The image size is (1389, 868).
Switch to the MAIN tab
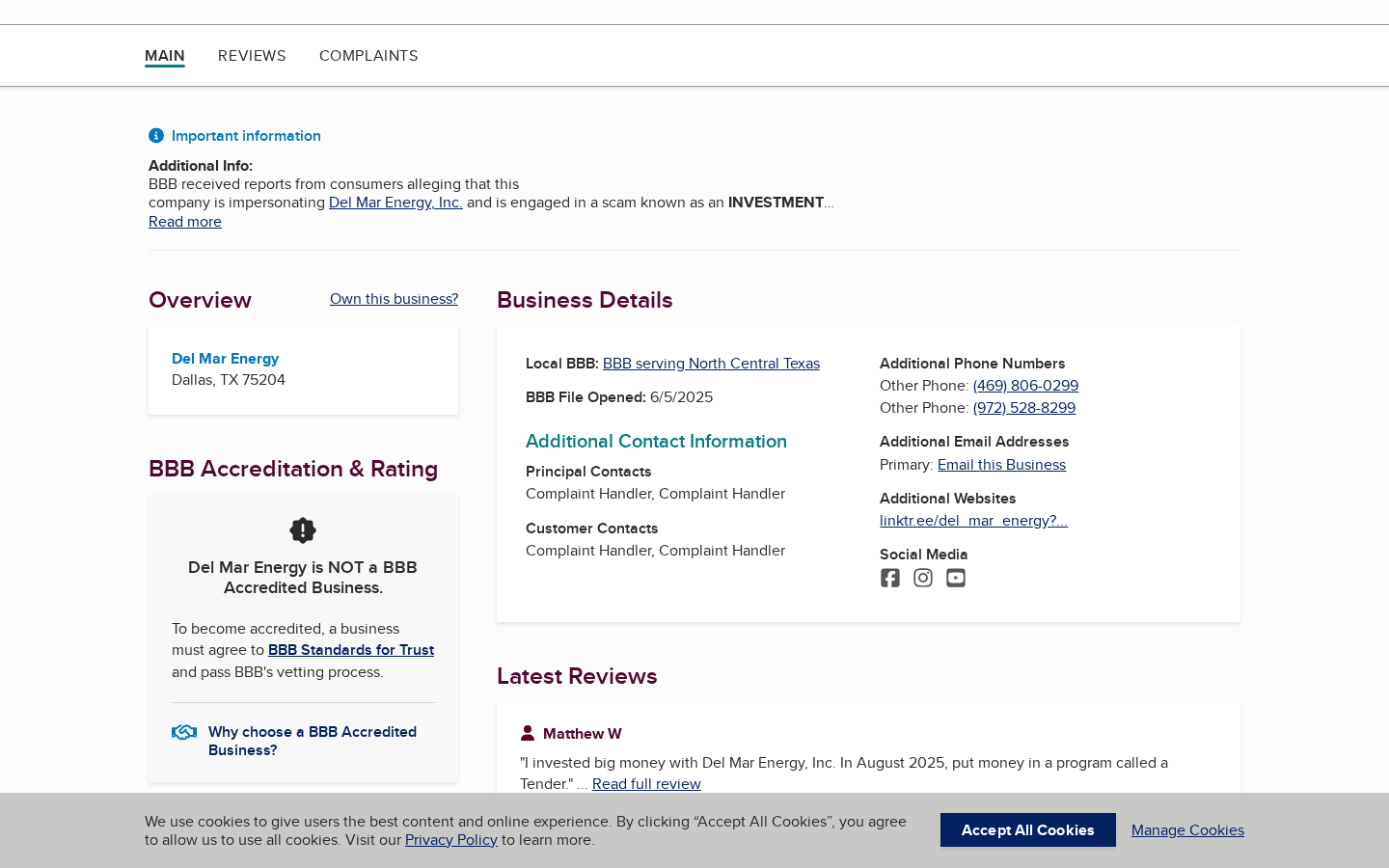pos(165,56)
